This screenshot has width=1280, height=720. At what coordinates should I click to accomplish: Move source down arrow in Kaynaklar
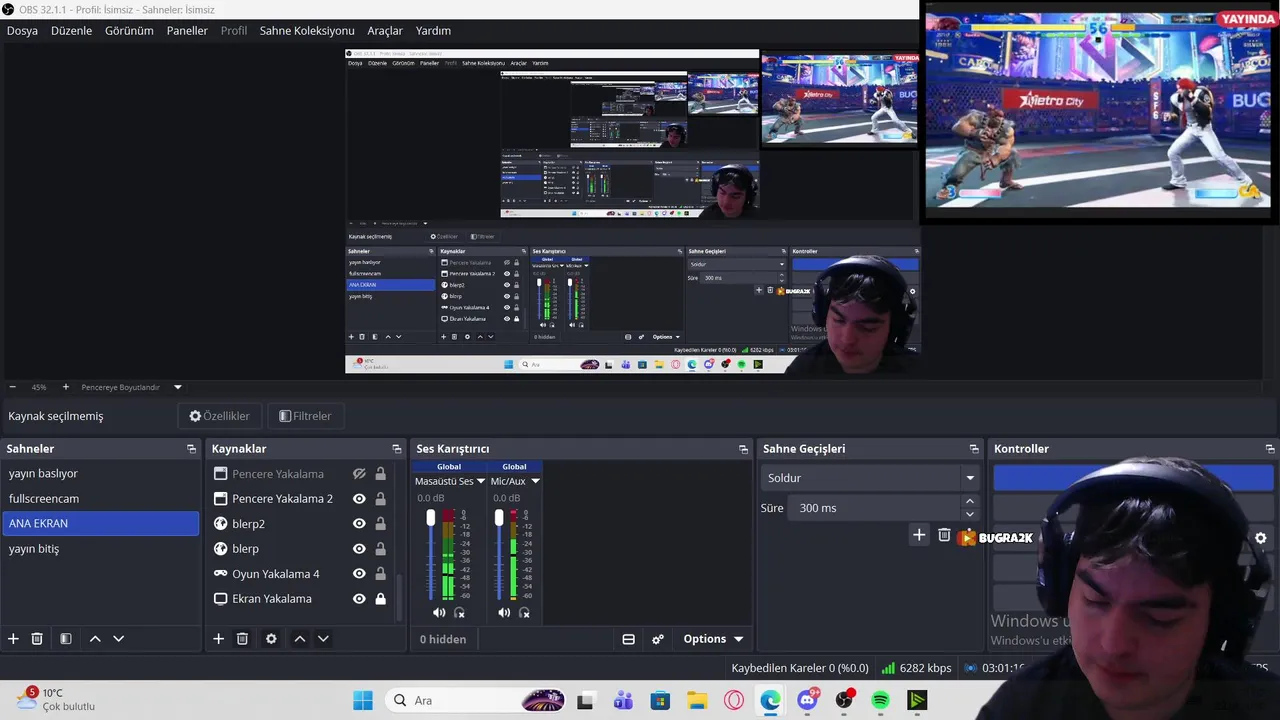[323, 639]
